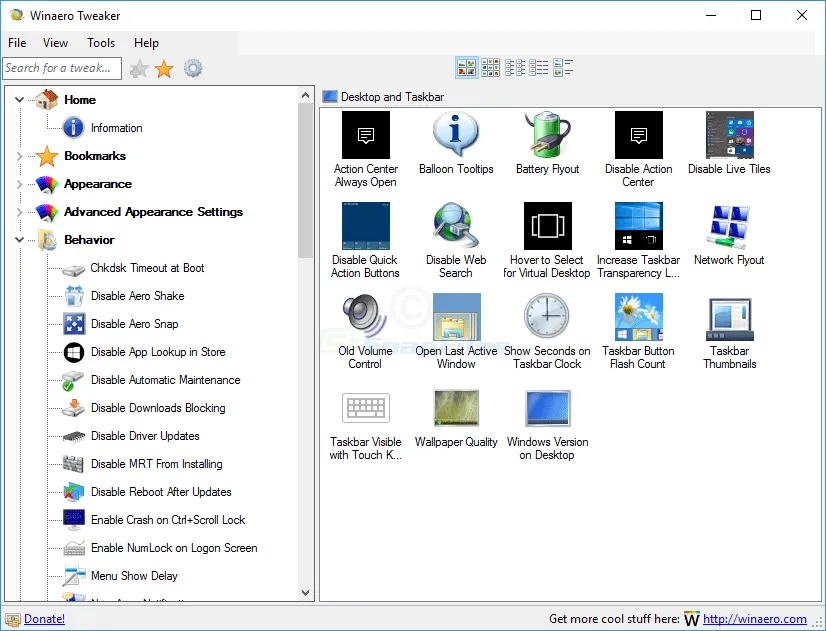Open the Balloon Tooltips tweak
This screenshot has height=631, width=826.
point(456,143)
